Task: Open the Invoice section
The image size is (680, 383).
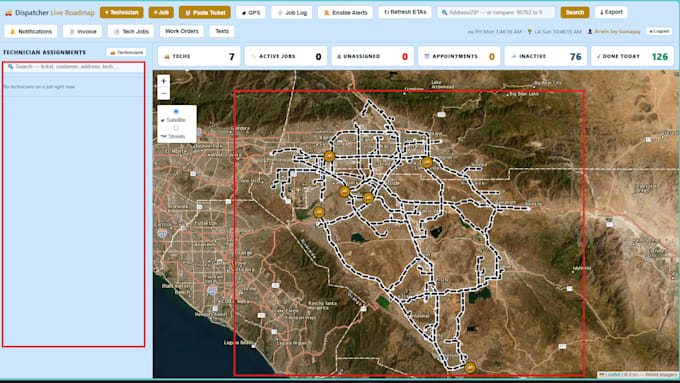Action: [82, 31]
